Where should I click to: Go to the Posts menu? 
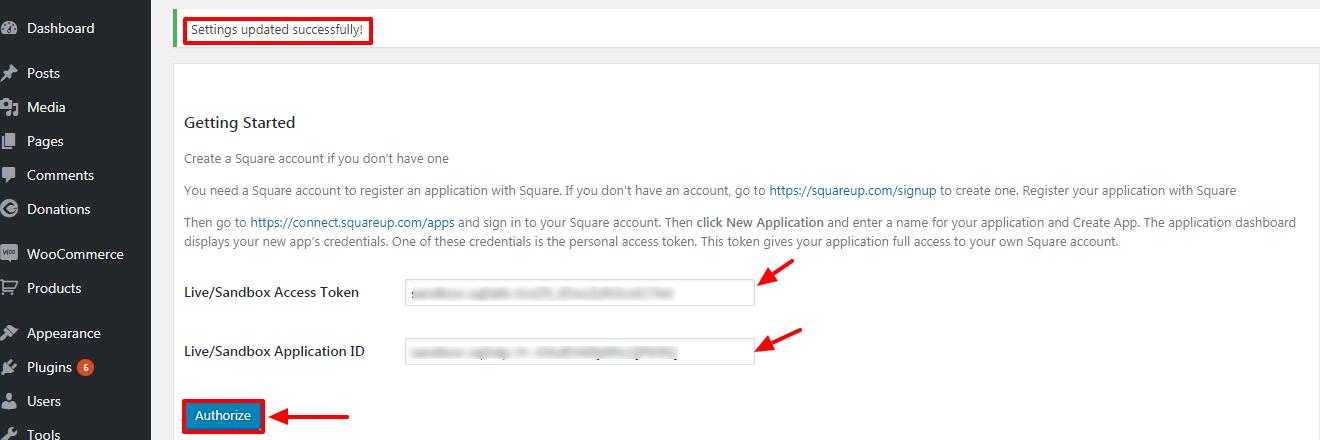coord(43,73)
